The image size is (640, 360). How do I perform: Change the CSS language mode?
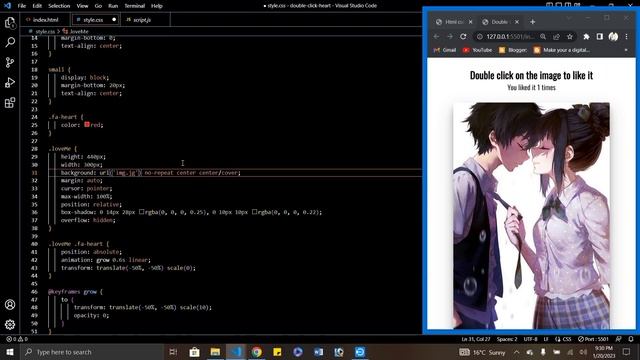click(563, 339)
